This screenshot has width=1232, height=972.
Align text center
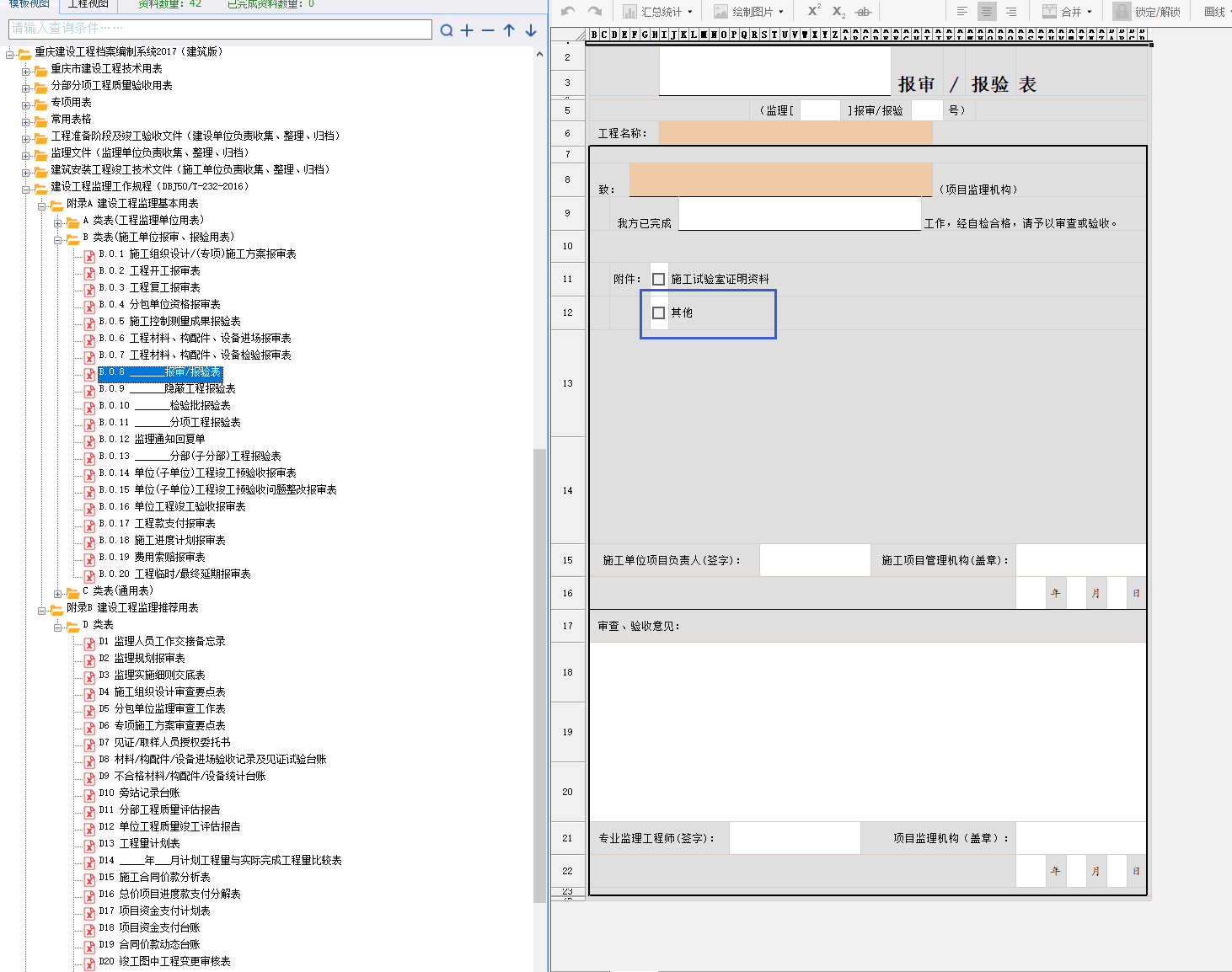(987, 11)
